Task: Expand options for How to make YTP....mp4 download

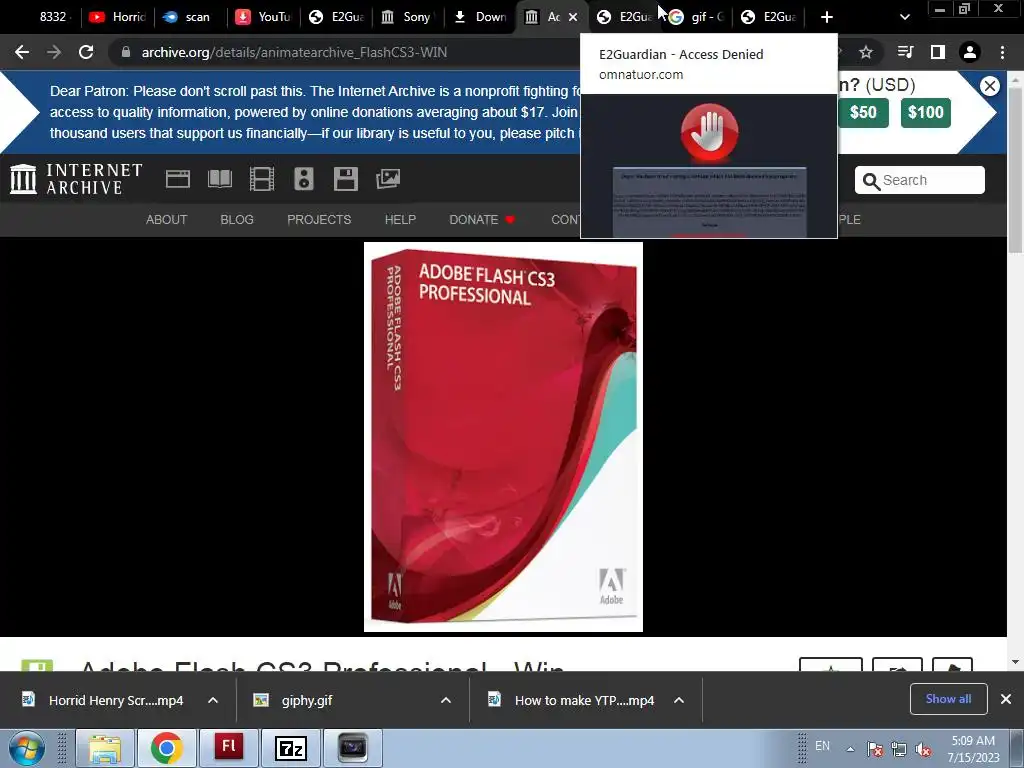Action: (x=679, y=700)
